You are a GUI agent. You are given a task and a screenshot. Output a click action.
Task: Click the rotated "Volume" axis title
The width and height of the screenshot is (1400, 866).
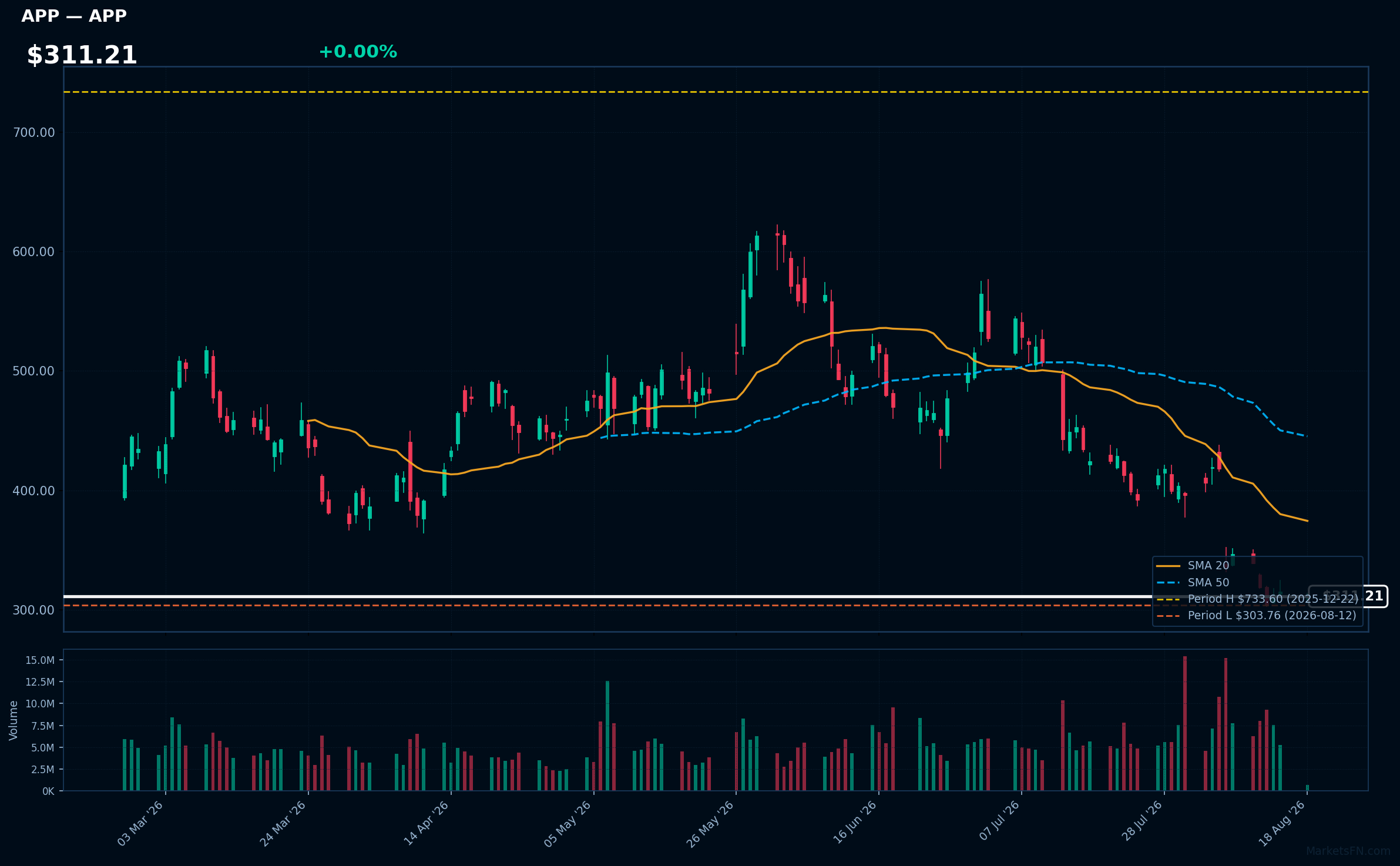click(x=14, y=720)
